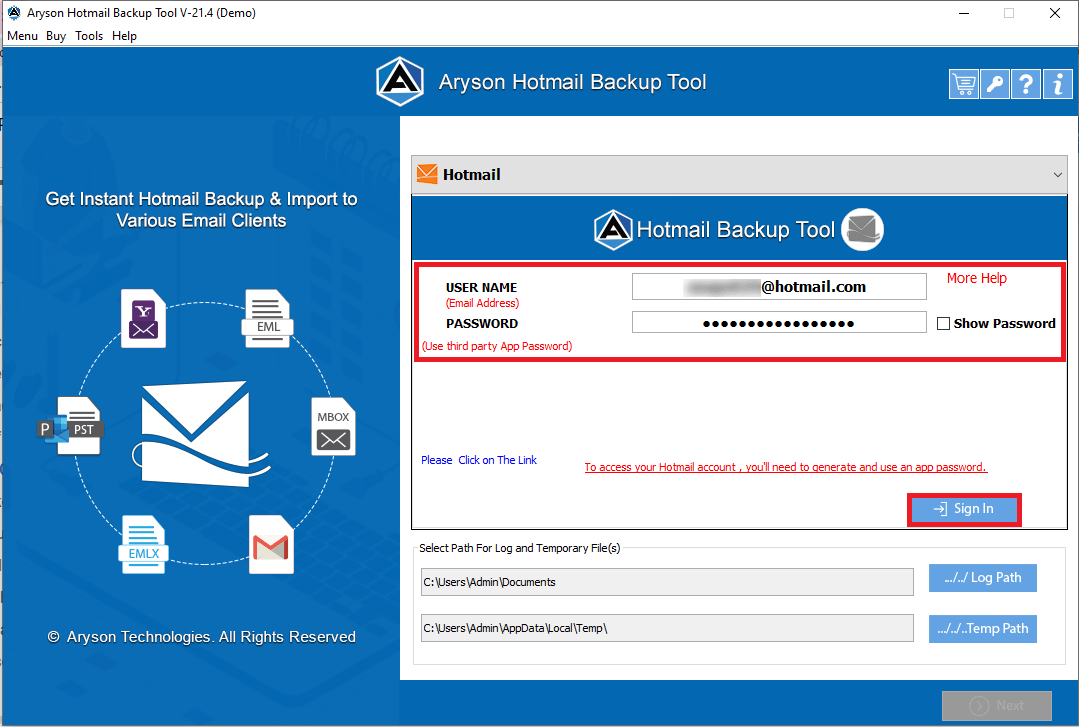Click the PST Outlook file icon

(x=72, y=426)
